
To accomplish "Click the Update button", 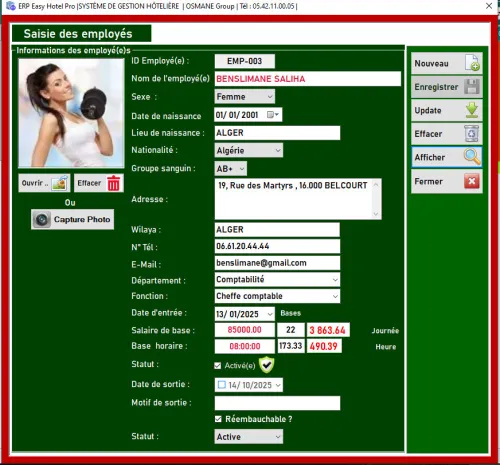I will pyautogui.click(x=447, y=110).
